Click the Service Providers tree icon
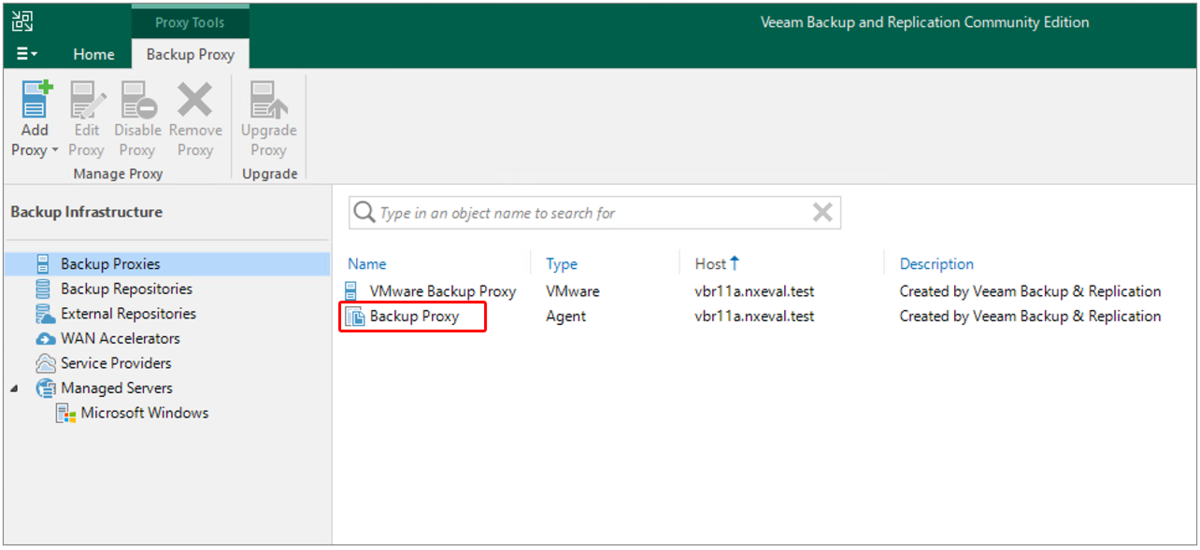The height and width of the screenshot is (550, 1200). (x=45, y=363)
